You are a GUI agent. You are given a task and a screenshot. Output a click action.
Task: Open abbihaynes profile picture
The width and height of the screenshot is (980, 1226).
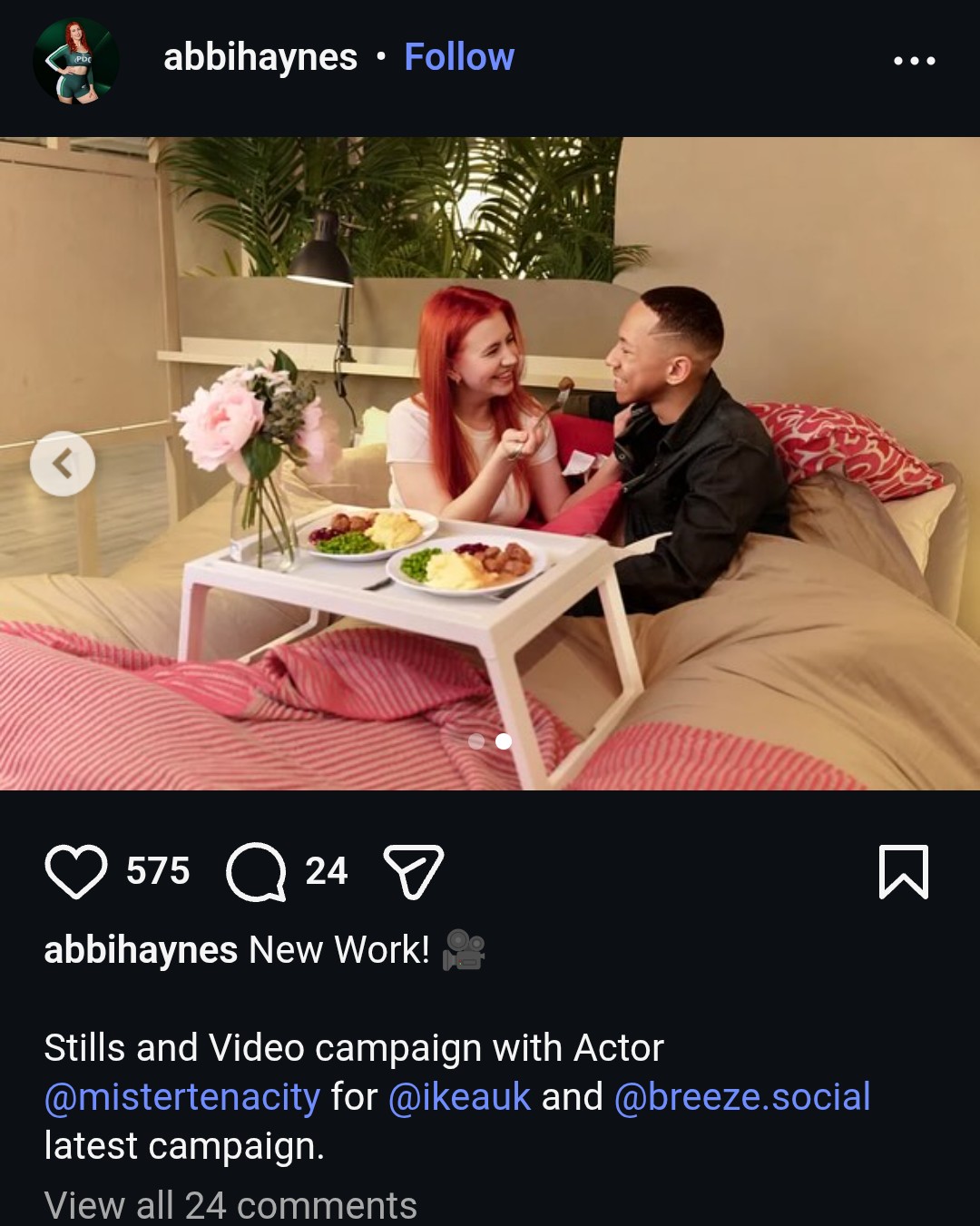click(76, 62)
